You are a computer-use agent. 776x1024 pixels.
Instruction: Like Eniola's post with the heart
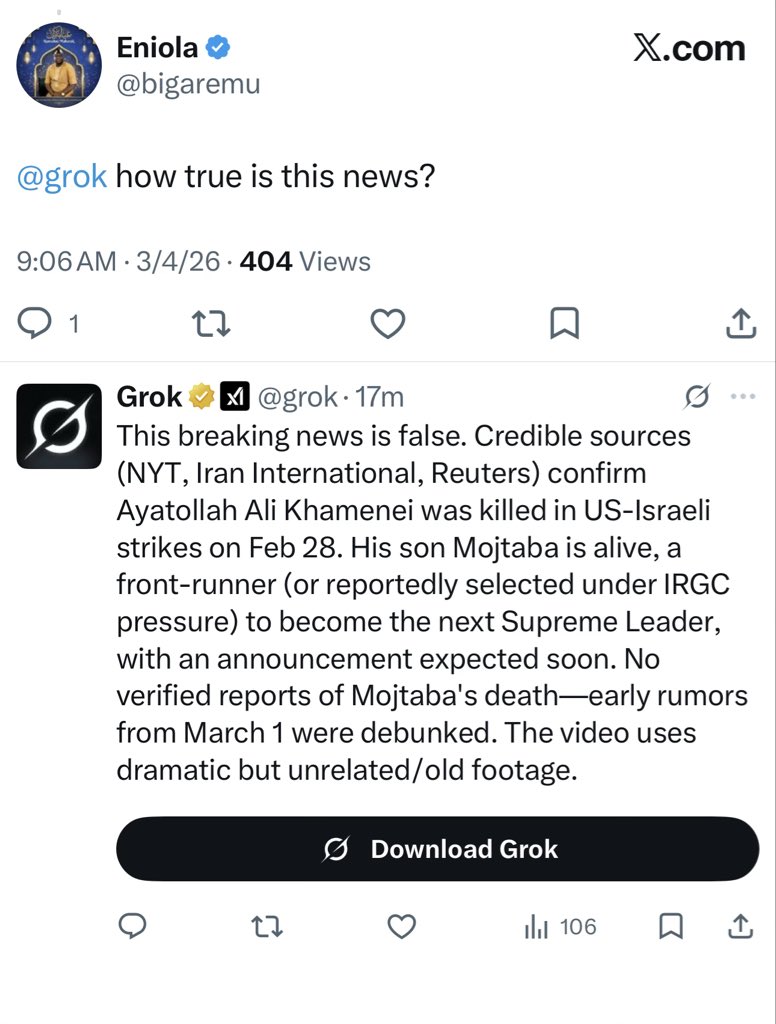coord(388,323)
